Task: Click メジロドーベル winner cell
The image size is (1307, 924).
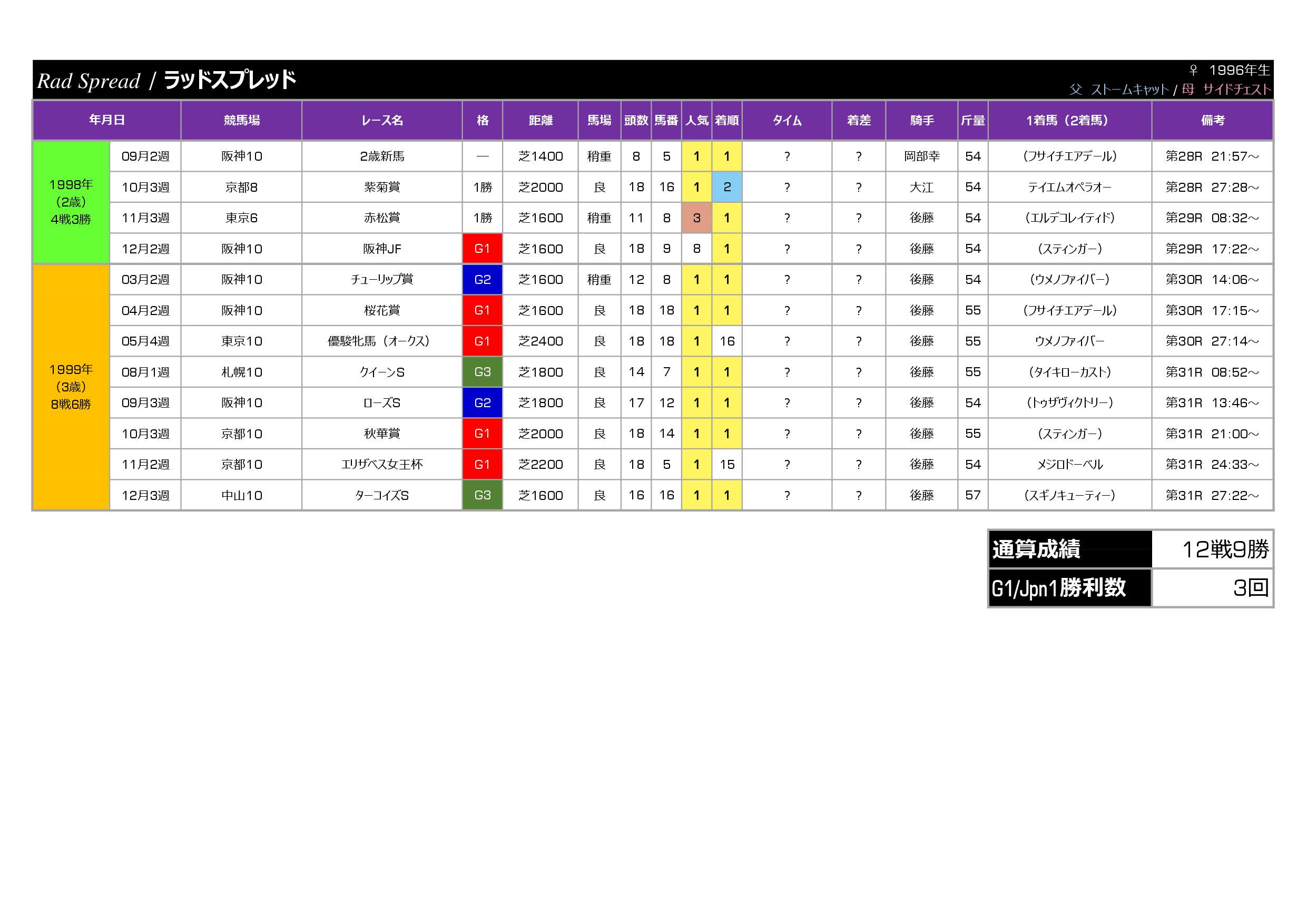Action: (x=1070, y=465)
